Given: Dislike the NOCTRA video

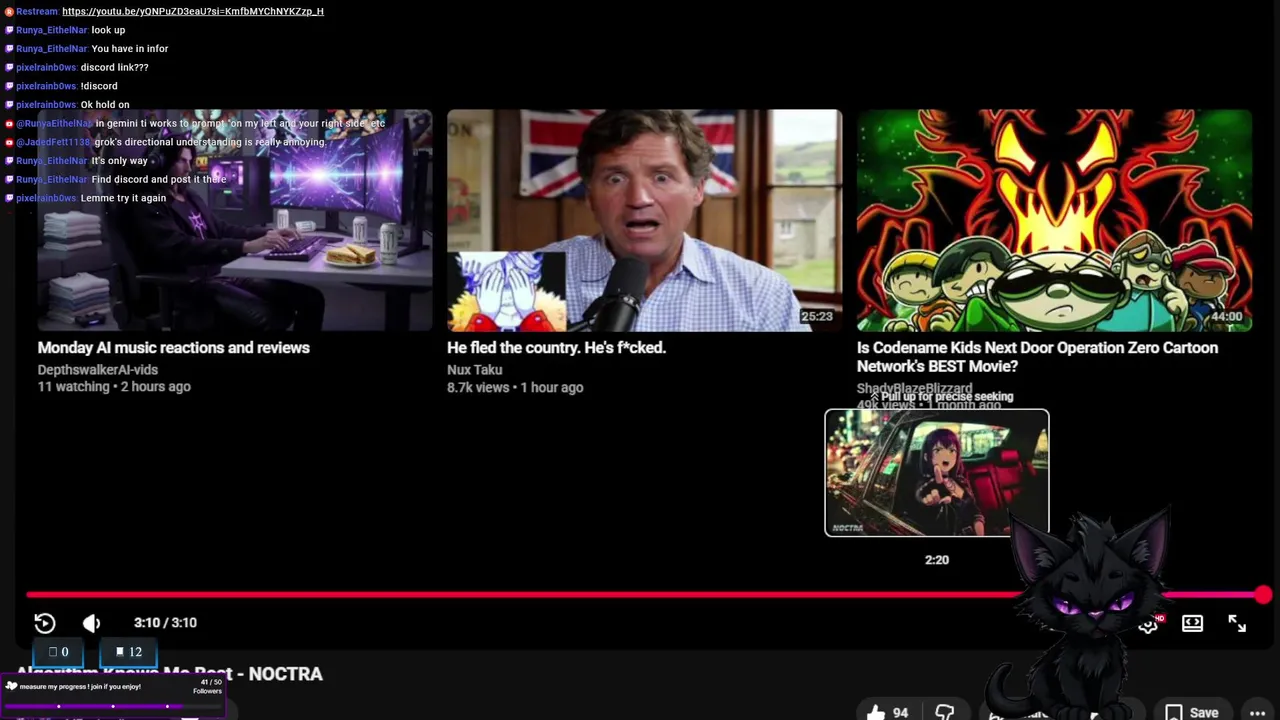Looking at the screenshot, I should click(x=945, y=712).
